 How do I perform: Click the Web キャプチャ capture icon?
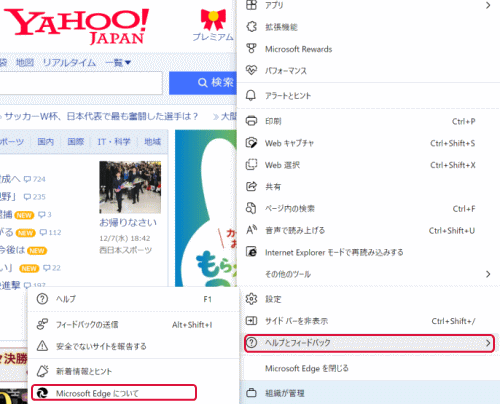(251, 143)
